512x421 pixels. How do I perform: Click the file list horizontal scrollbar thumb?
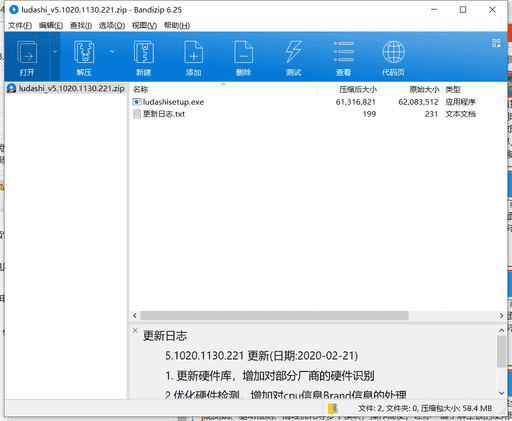pos(274,315)
